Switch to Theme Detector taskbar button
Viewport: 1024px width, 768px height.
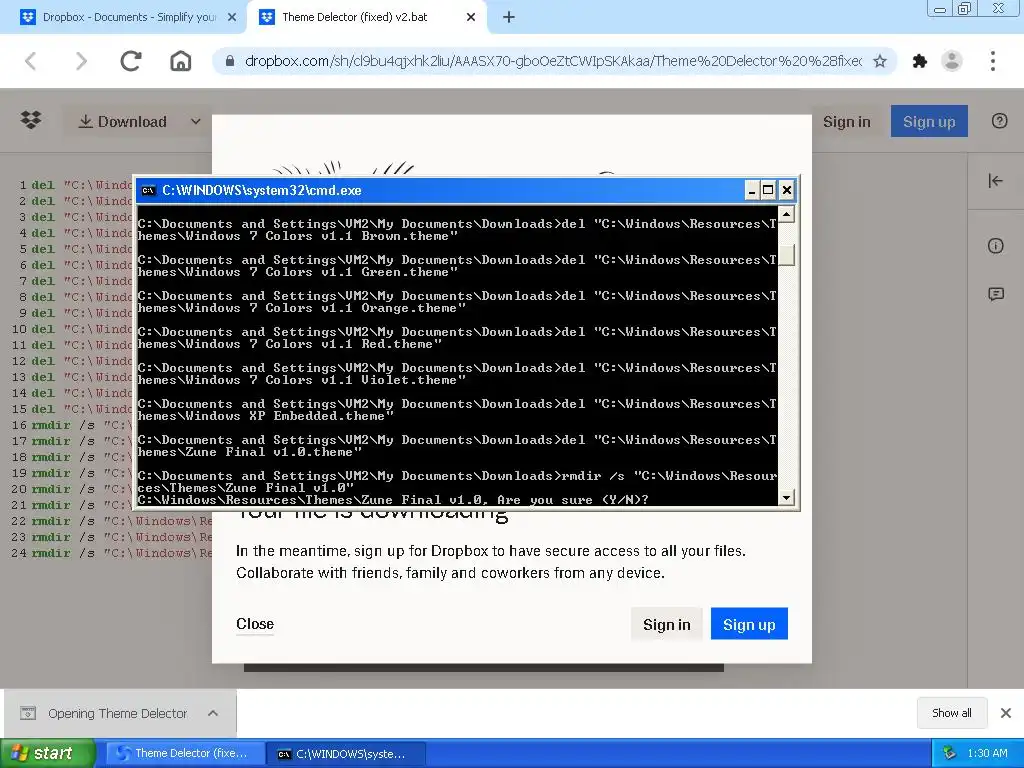(185, 753)
